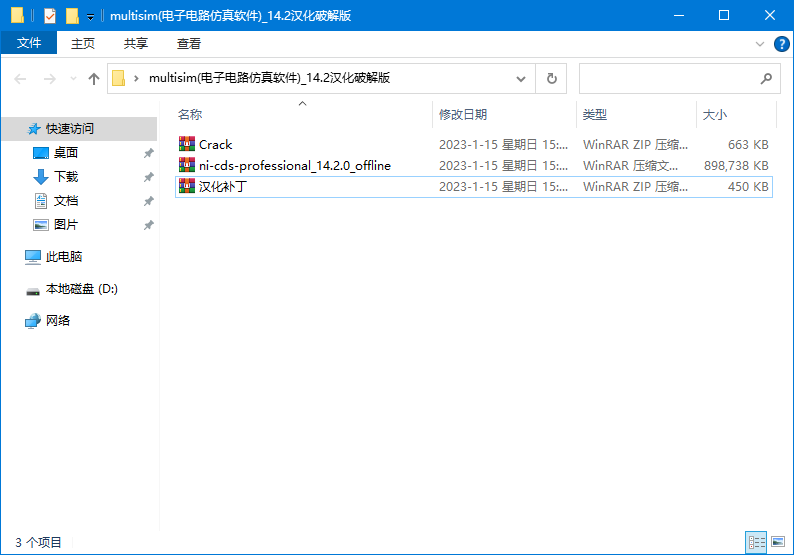Image resolution: width=794 pixels, height=555 pixels.
Task: Click the title bar folder icon
Action: (x=18, y=16)
